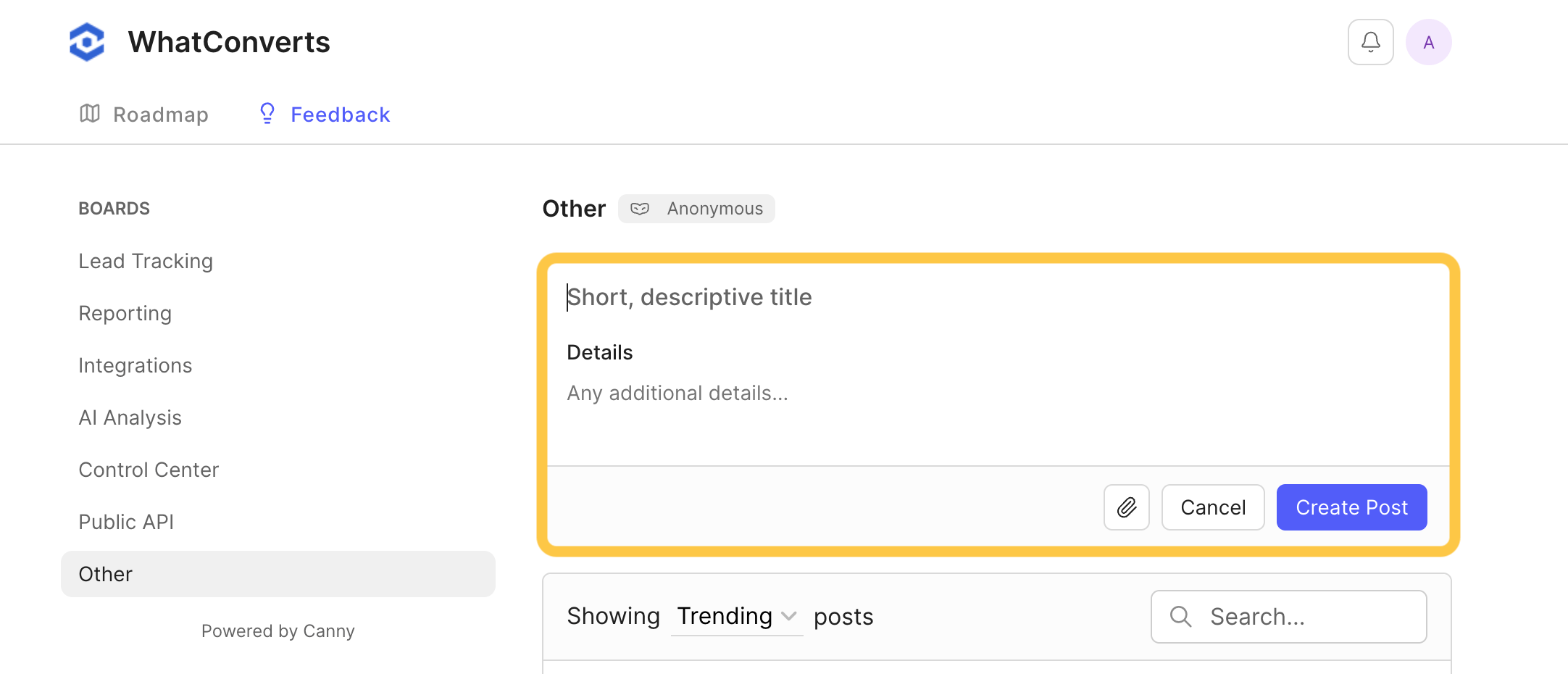Viewport: 1568px width, 674px height.
Task: Expand the Trending sort dropdown
Action: pos(736,617)
